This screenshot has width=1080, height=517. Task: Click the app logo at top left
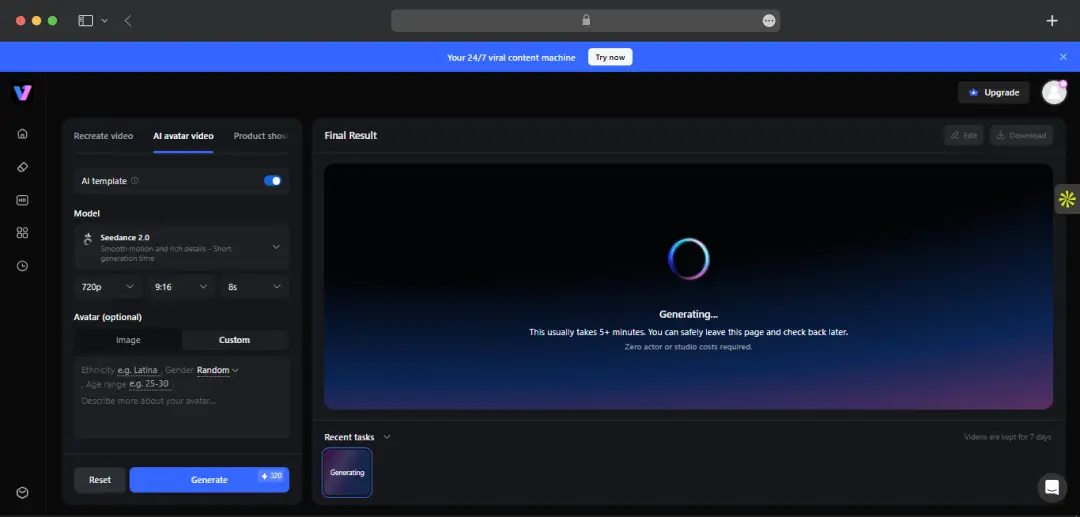click(x=23, y=93)
